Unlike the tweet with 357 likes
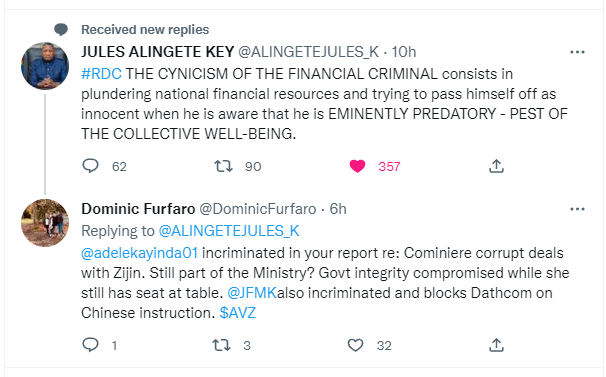 pos(357,166)
